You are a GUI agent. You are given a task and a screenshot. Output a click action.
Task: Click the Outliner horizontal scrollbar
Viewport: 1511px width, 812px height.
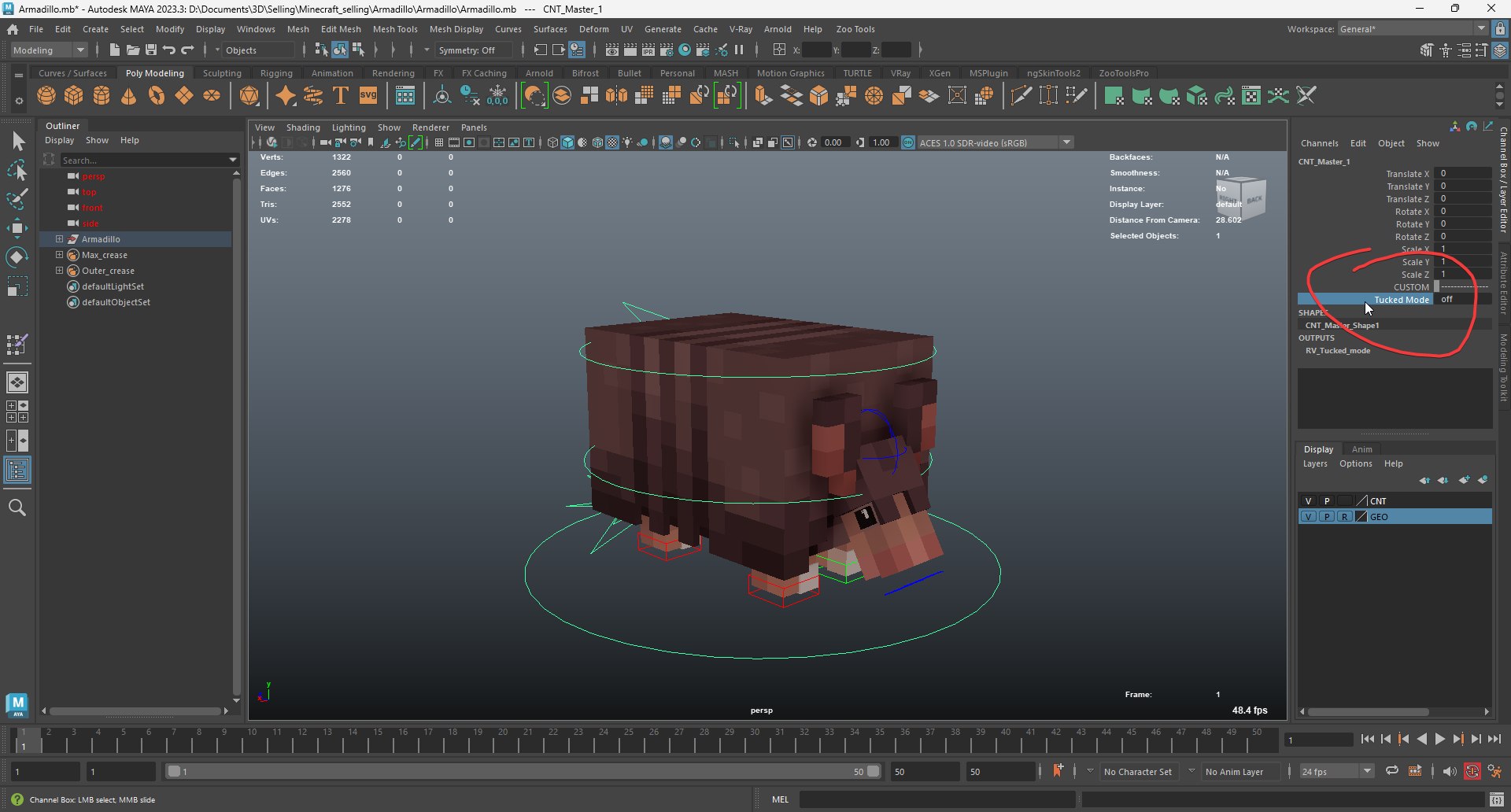tap(135, 710)
